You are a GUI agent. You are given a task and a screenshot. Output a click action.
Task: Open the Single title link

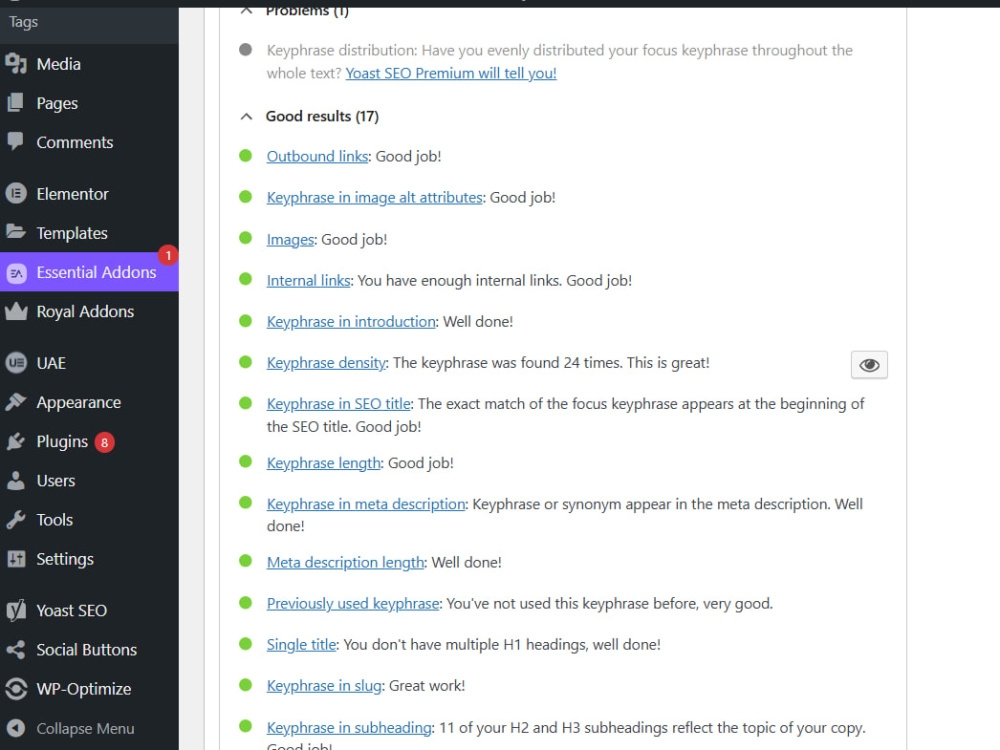[301, 645]
